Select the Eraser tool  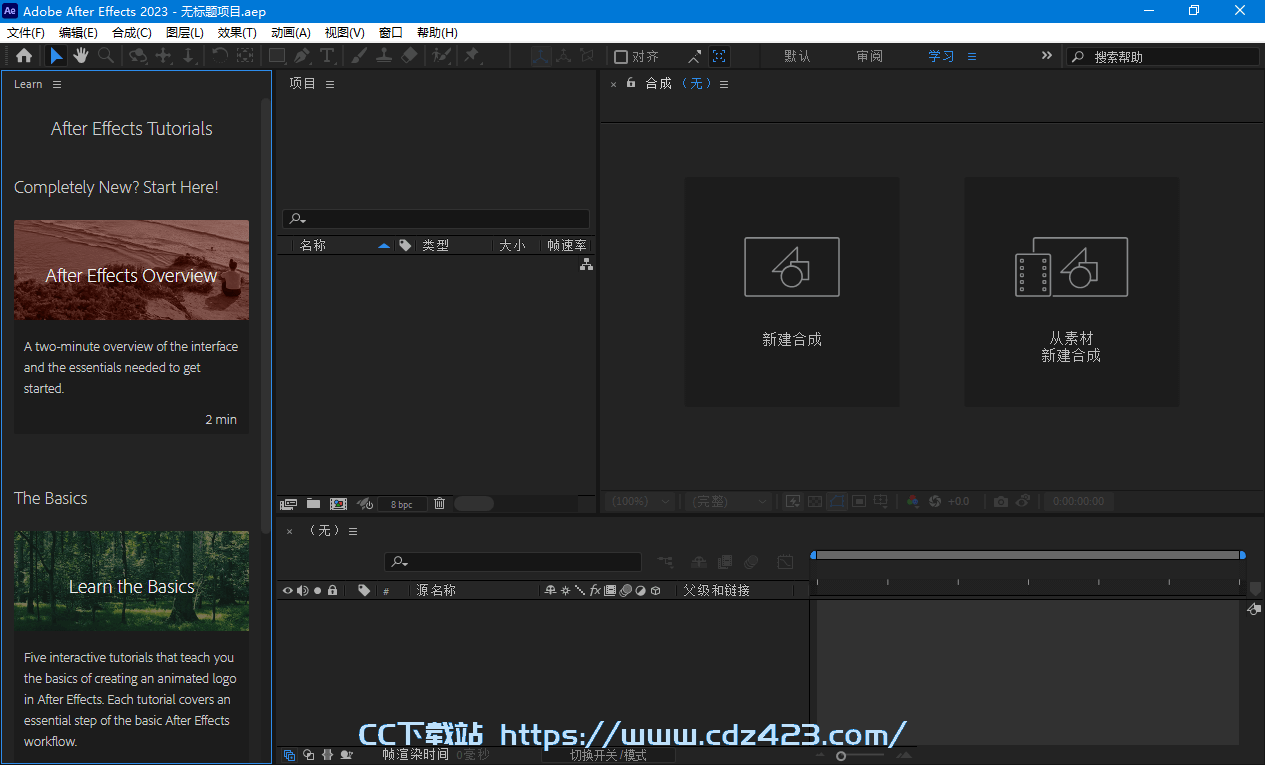pos(408,56)
